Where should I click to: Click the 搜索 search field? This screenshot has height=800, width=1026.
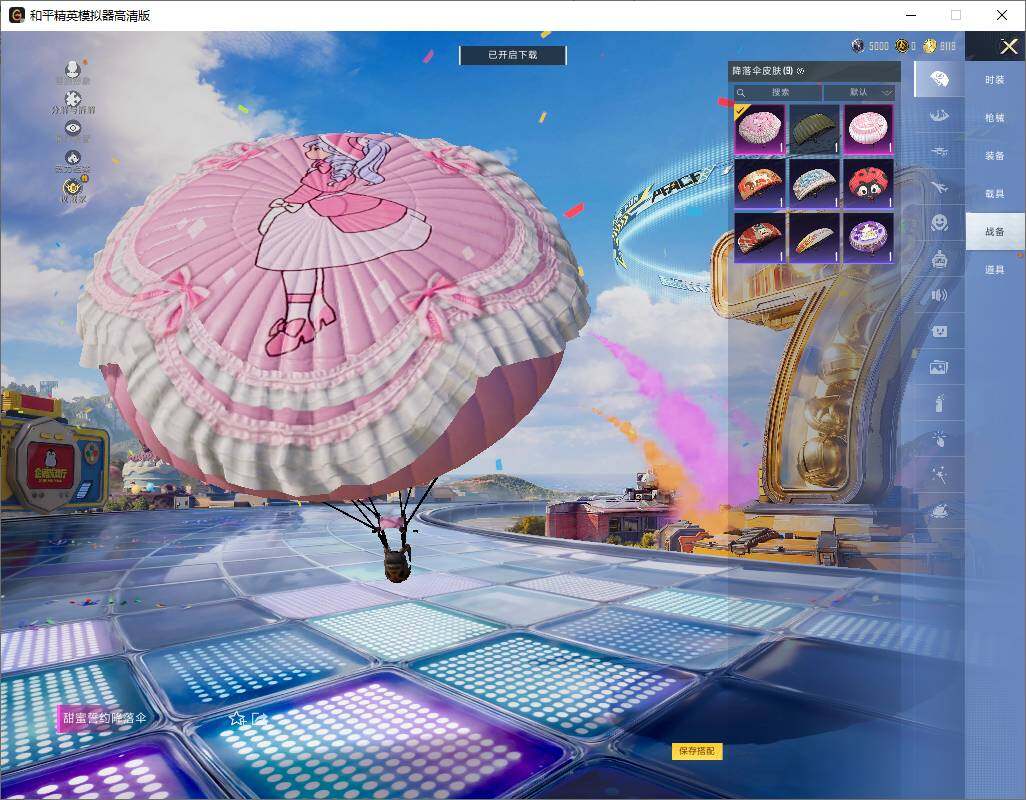pyautogui.click(x=777, y=92)
